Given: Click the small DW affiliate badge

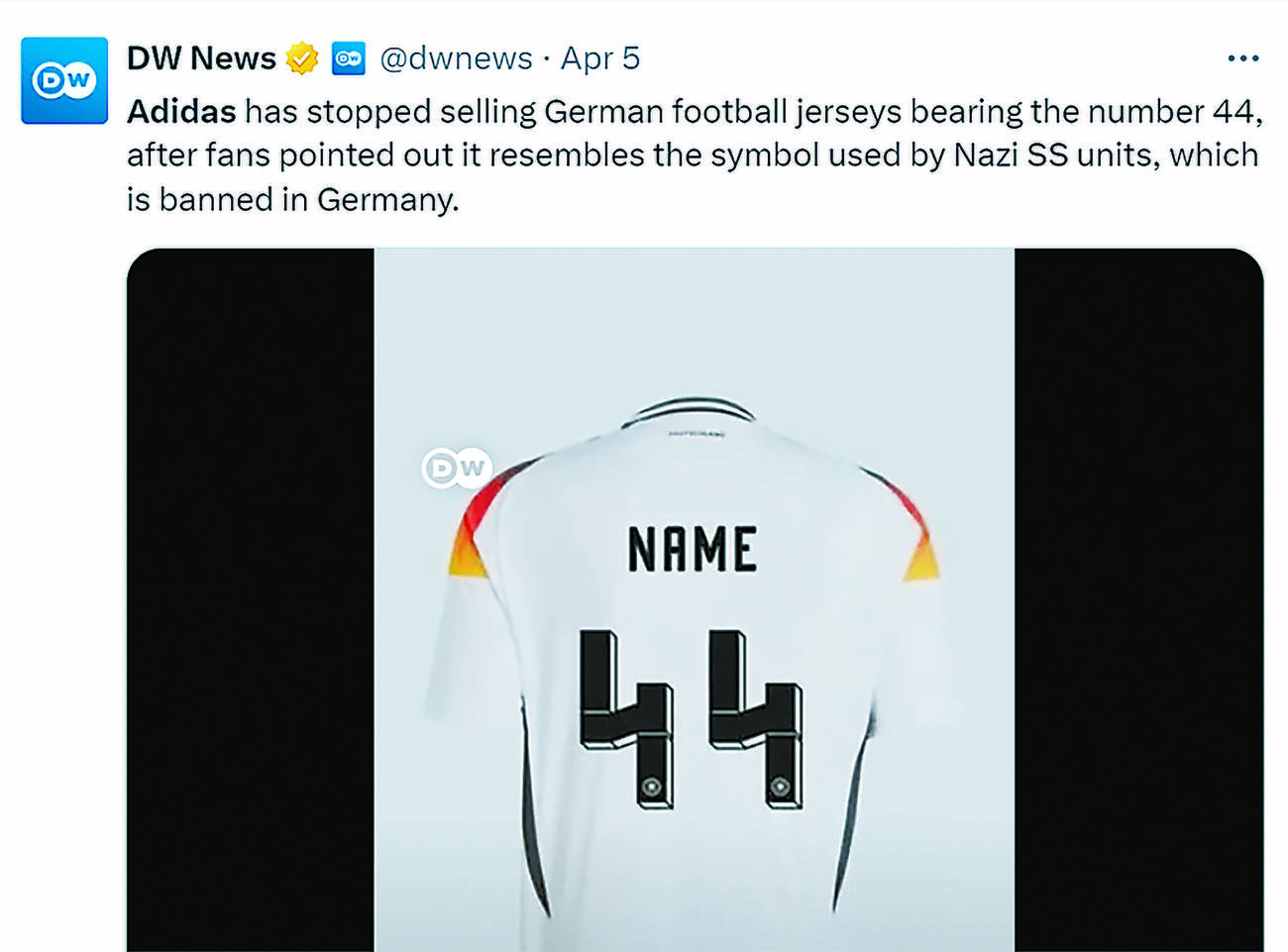Looking at the screenshot, I should tap(348, 57).
